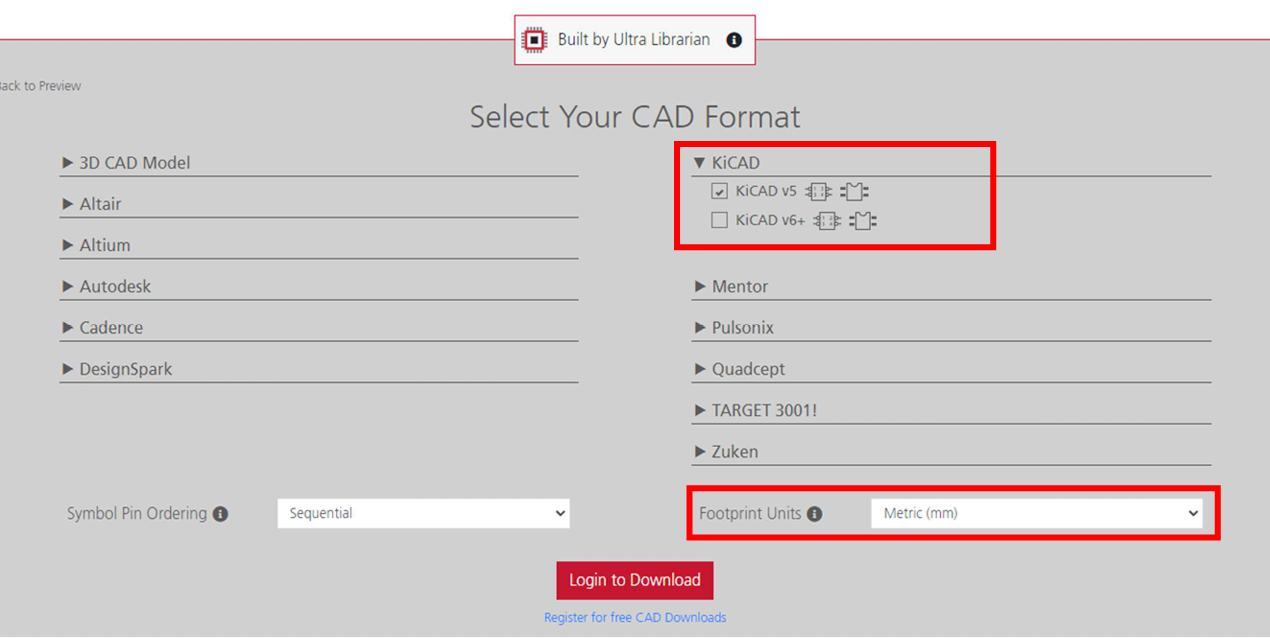Click the KiCAD v5 label text

coord(766,191)
